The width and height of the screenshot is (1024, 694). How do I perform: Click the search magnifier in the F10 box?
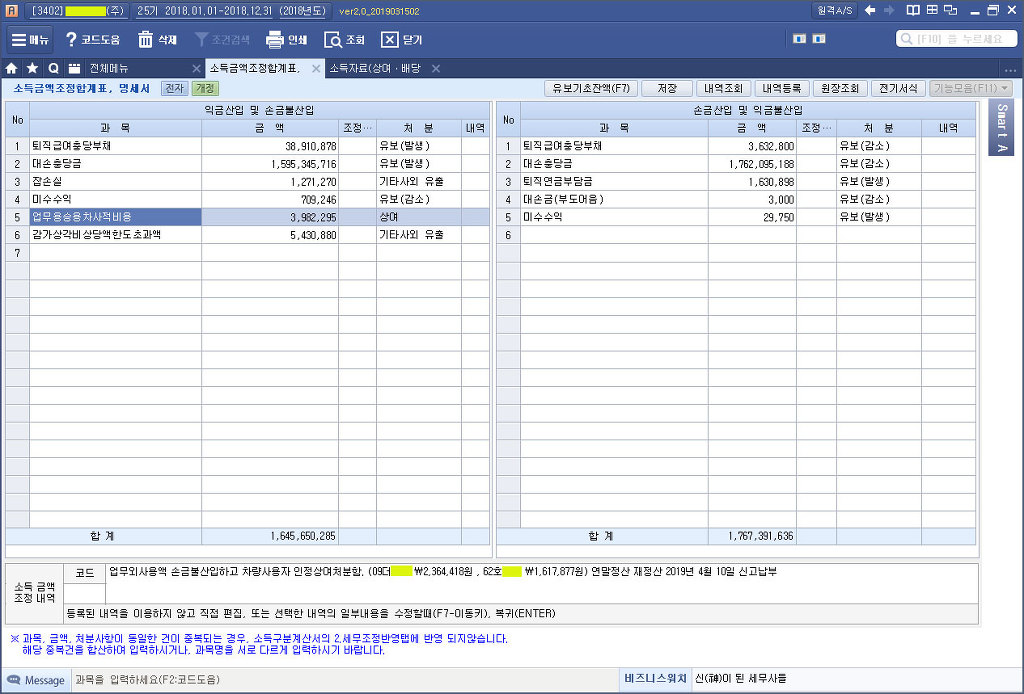coord(906,39)
